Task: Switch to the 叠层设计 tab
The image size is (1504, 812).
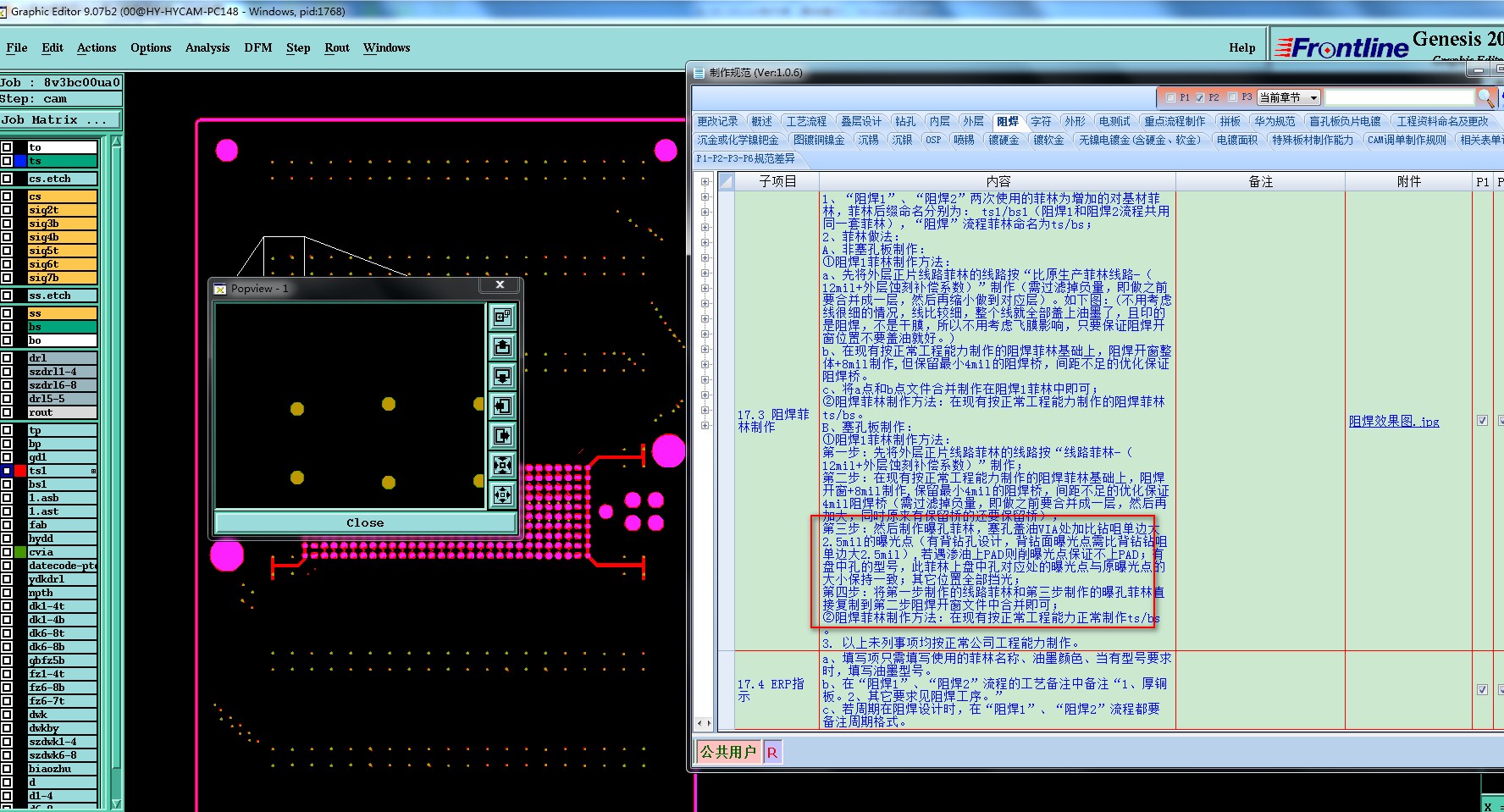Action: click(x=861, y=122)
